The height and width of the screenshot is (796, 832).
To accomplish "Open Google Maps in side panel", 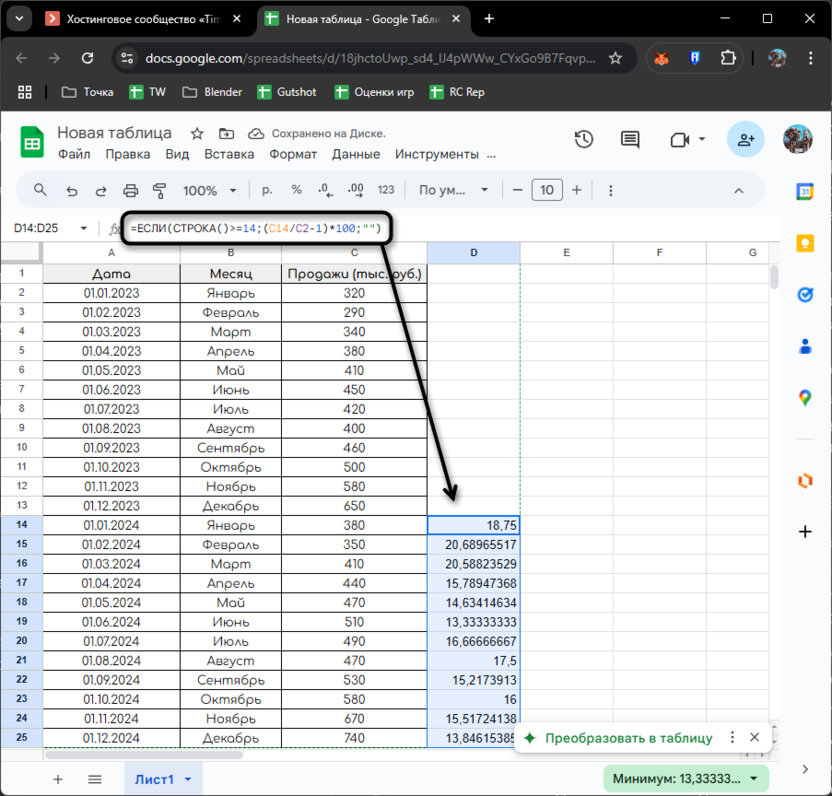I will 805,398.
